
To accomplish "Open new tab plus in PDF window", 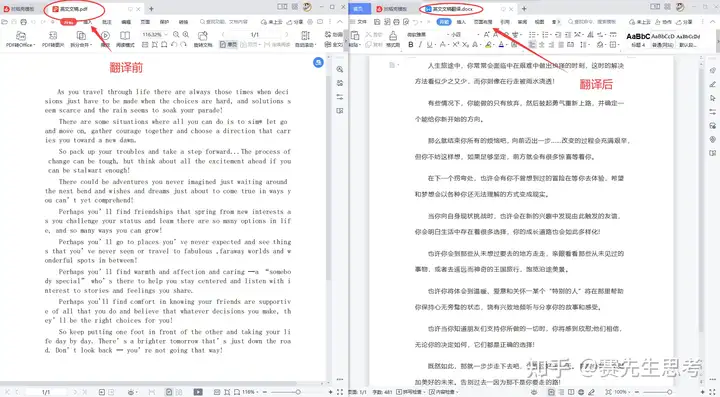I will (x=151, y=9).
